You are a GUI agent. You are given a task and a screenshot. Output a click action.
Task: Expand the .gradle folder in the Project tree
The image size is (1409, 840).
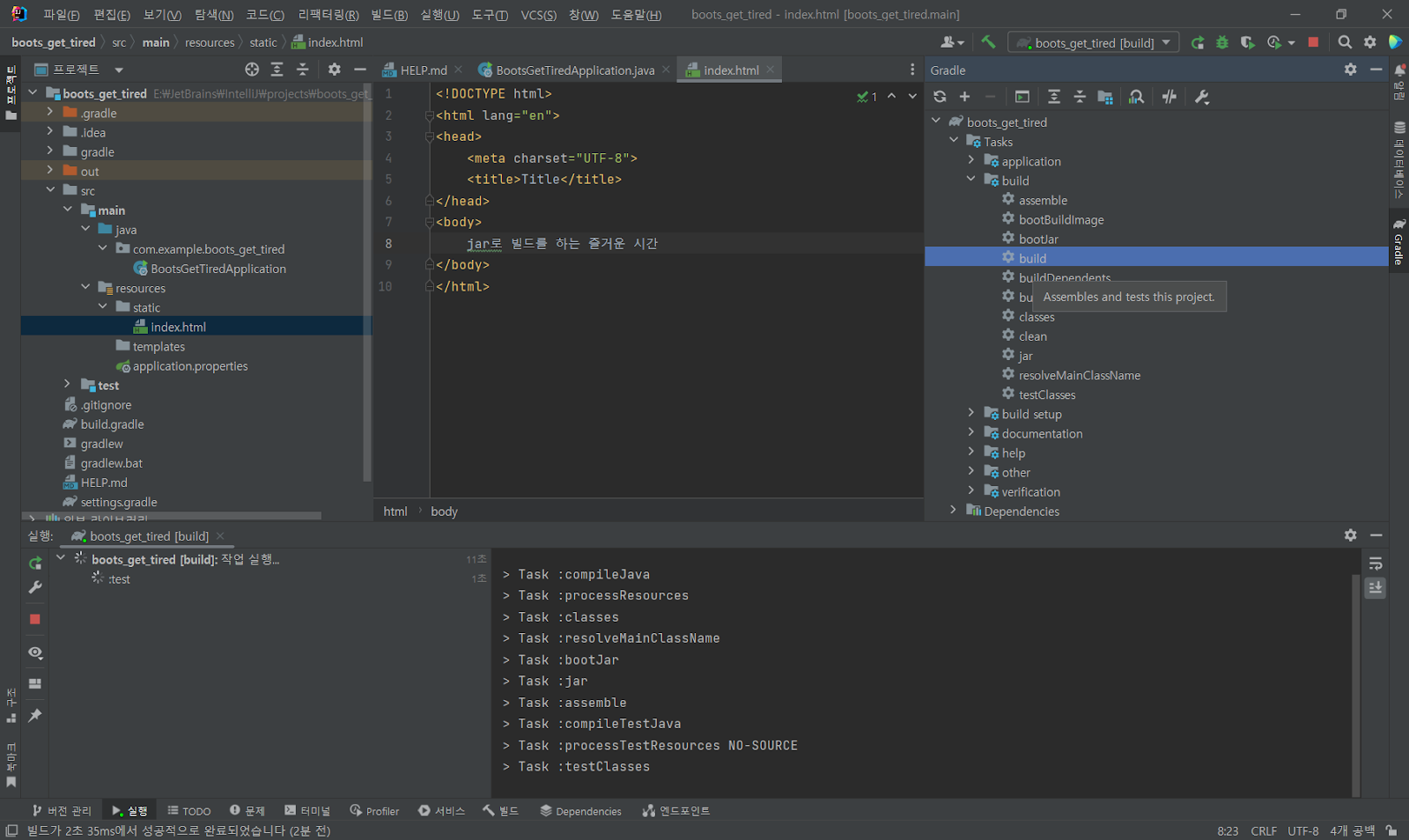50,113
